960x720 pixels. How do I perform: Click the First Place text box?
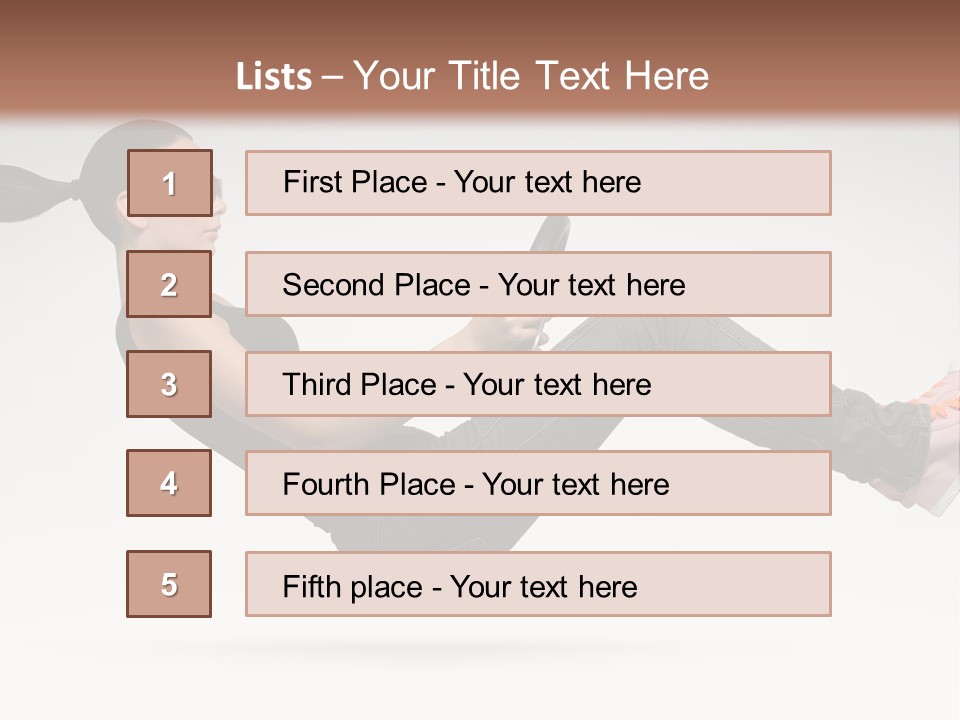(x=538, y=183)
